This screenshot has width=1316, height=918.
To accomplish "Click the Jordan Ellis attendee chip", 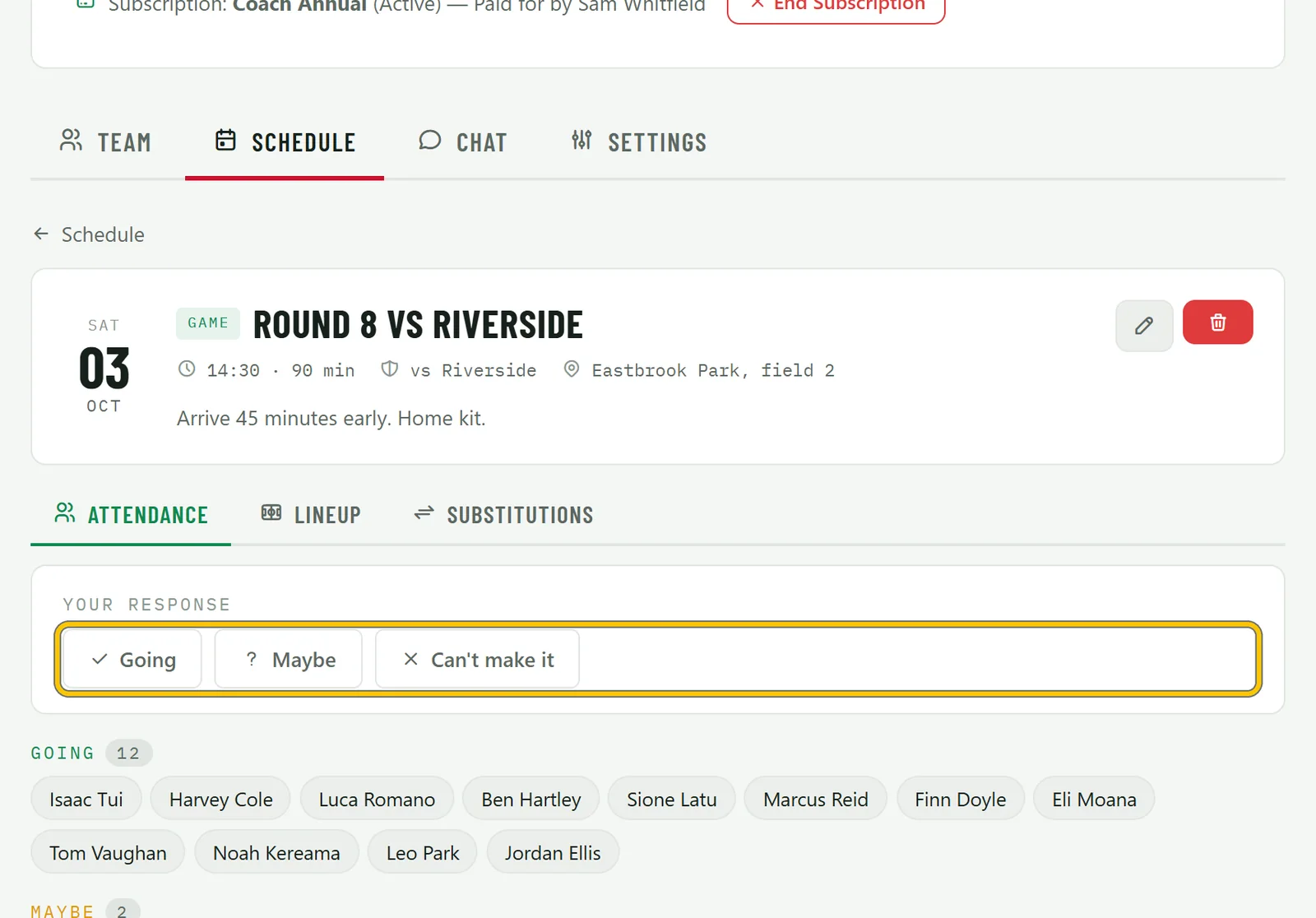I will coord(553,853).
